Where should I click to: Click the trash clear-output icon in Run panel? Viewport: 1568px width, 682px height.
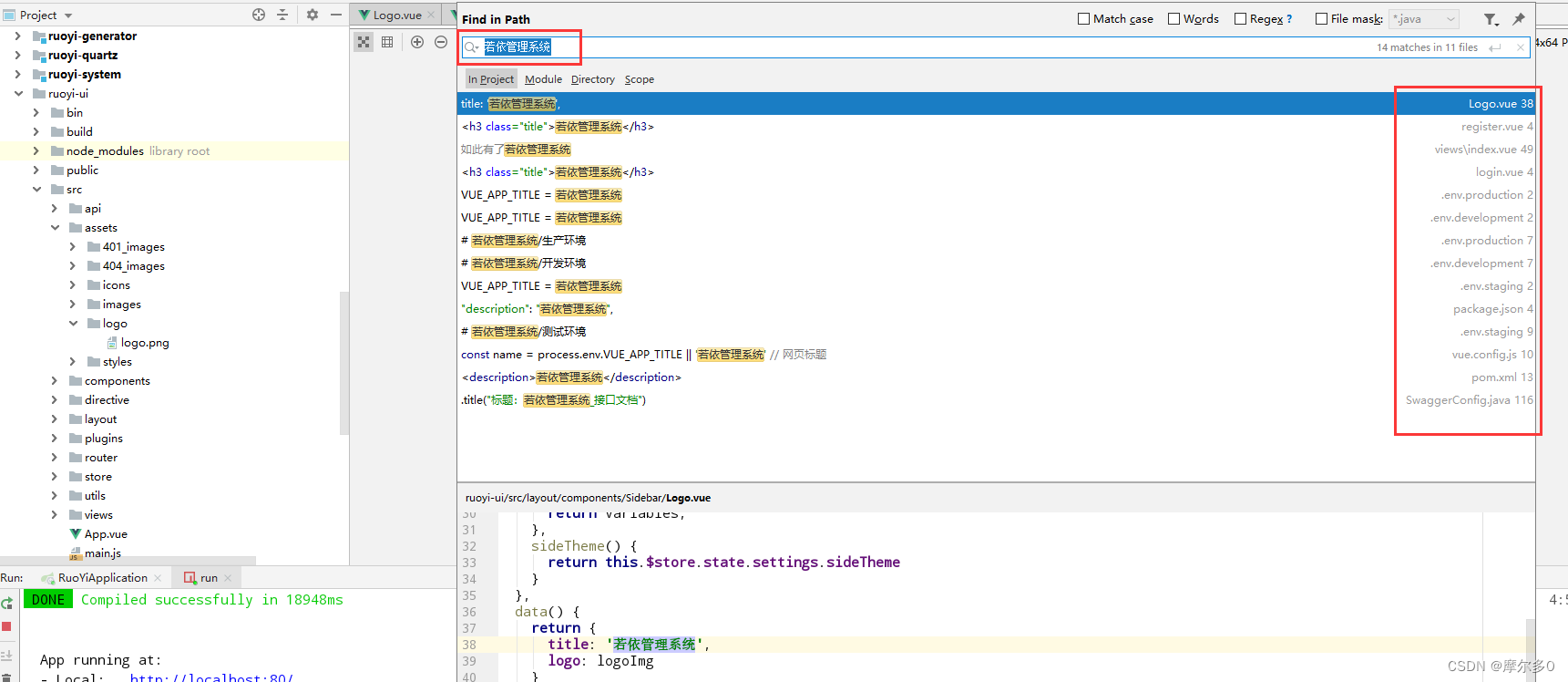click(6, 677)
